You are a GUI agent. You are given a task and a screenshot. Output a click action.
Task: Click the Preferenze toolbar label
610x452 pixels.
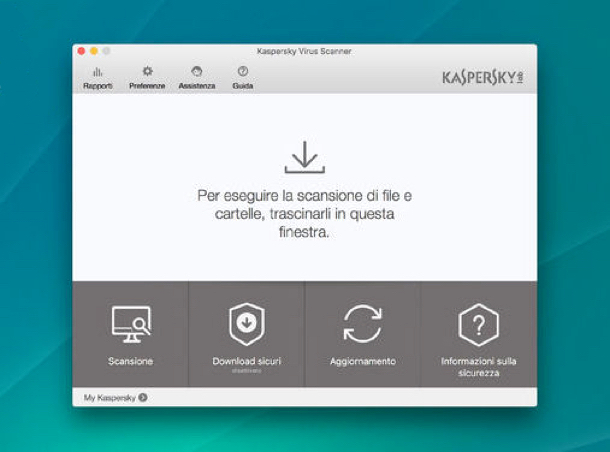[x=147, y=86]
